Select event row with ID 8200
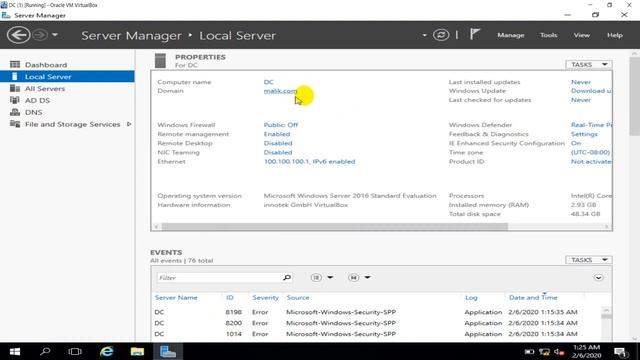 tap(376, 323)
